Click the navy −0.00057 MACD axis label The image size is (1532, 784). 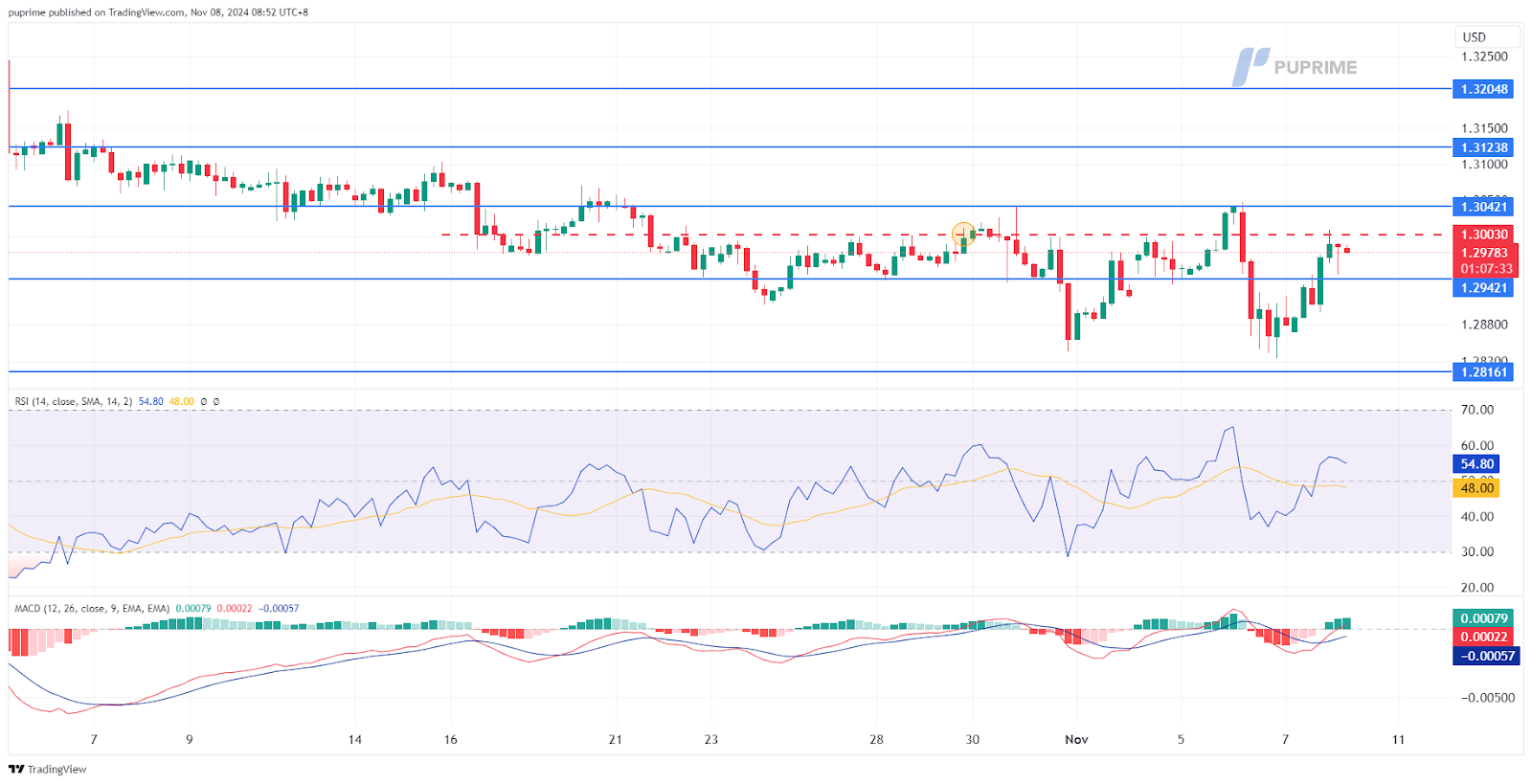(1486, 656)
